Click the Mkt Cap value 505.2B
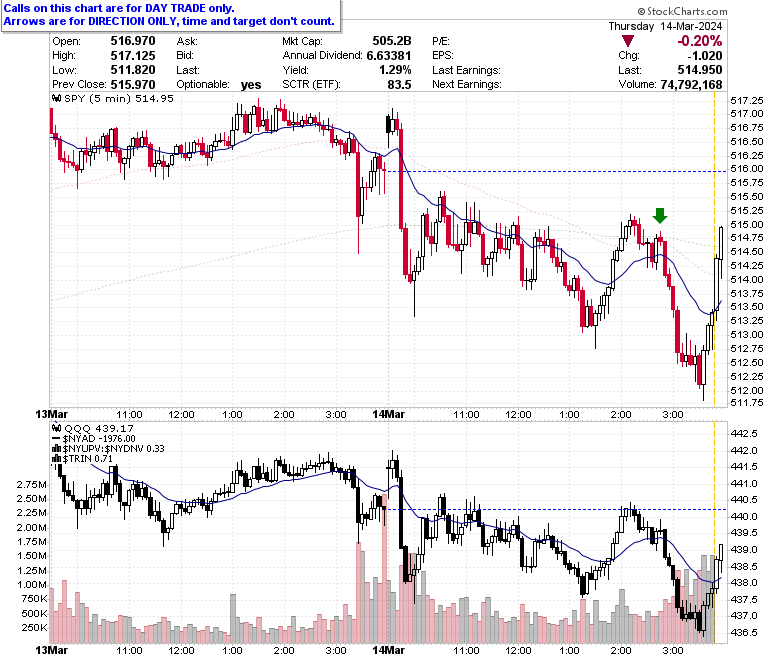The width and height of the screenshot is (780, 659). tap(392, 41)
